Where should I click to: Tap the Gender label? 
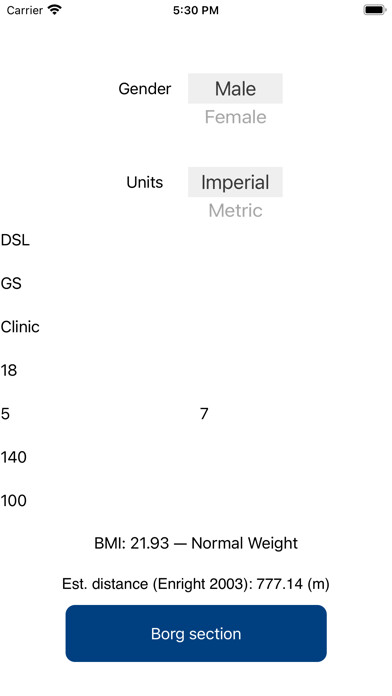pos(145,89)
